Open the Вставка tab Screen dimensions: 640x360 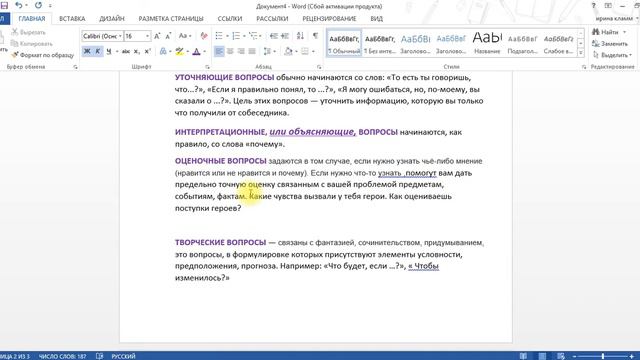pos(72,19)
